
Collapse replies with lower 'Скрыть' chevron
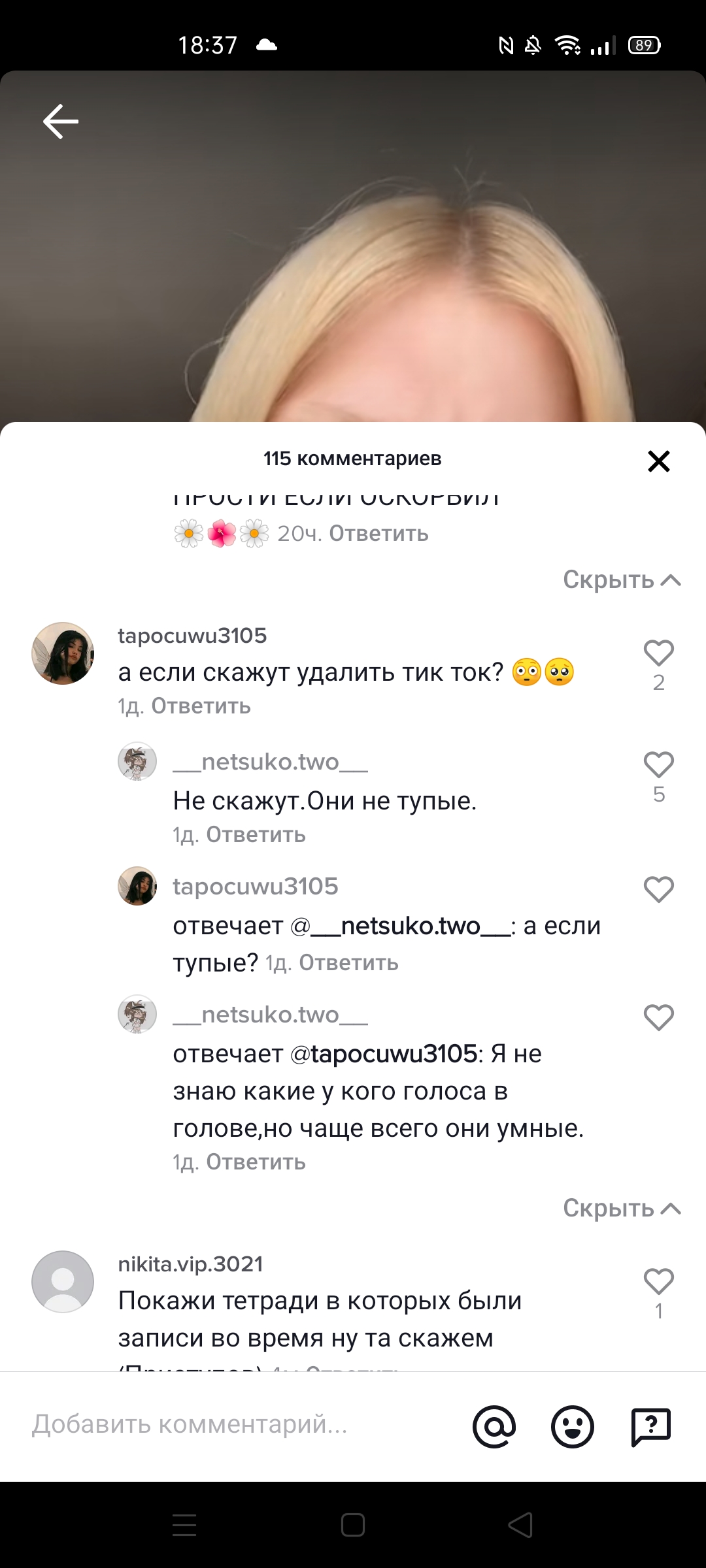(x=622, y=1208)
